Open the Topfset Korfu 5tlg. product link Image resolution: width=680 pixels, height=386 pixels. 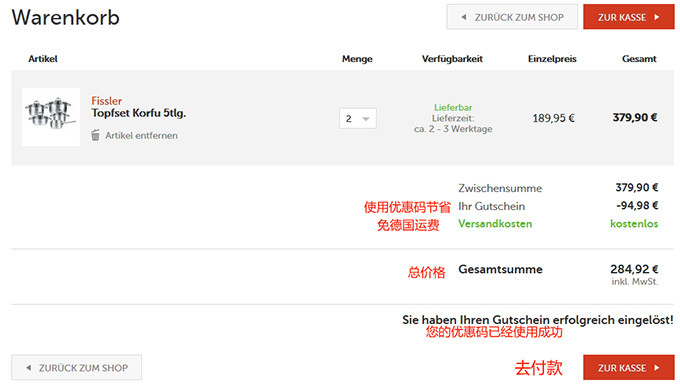(138, 113)
